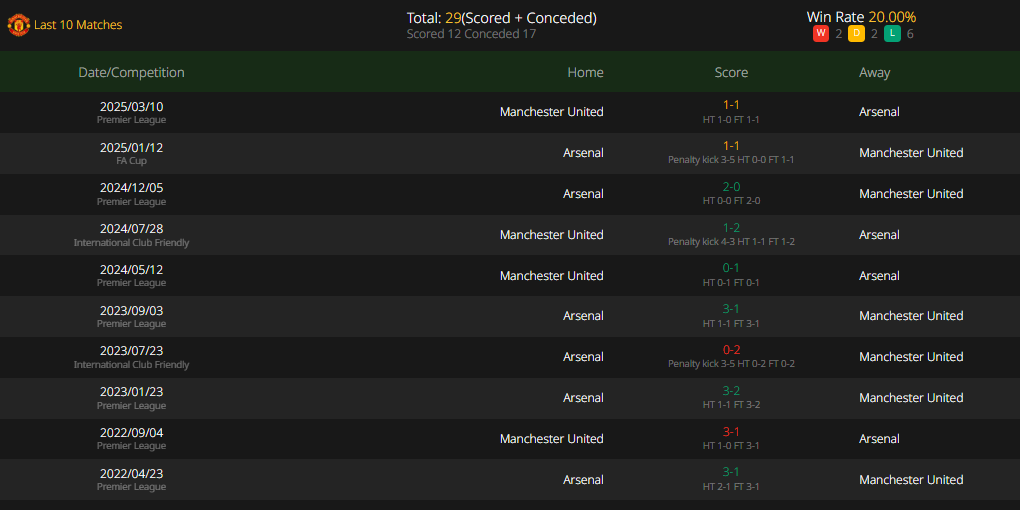This screenshot has width=1020, height=510.
Task: Open the 2024/05/12 match with 0-1 score
Action: coord(510,276)
